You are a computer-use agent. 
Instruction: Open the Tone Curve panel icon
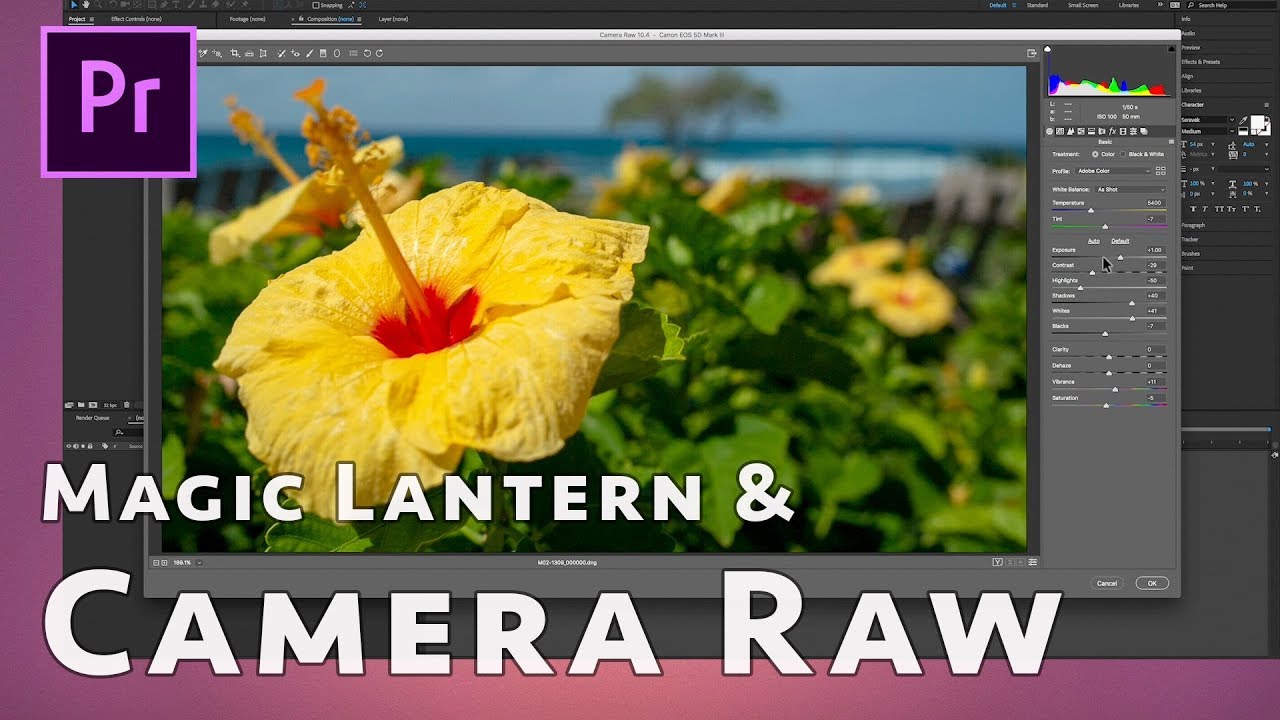click(1060, 131)
